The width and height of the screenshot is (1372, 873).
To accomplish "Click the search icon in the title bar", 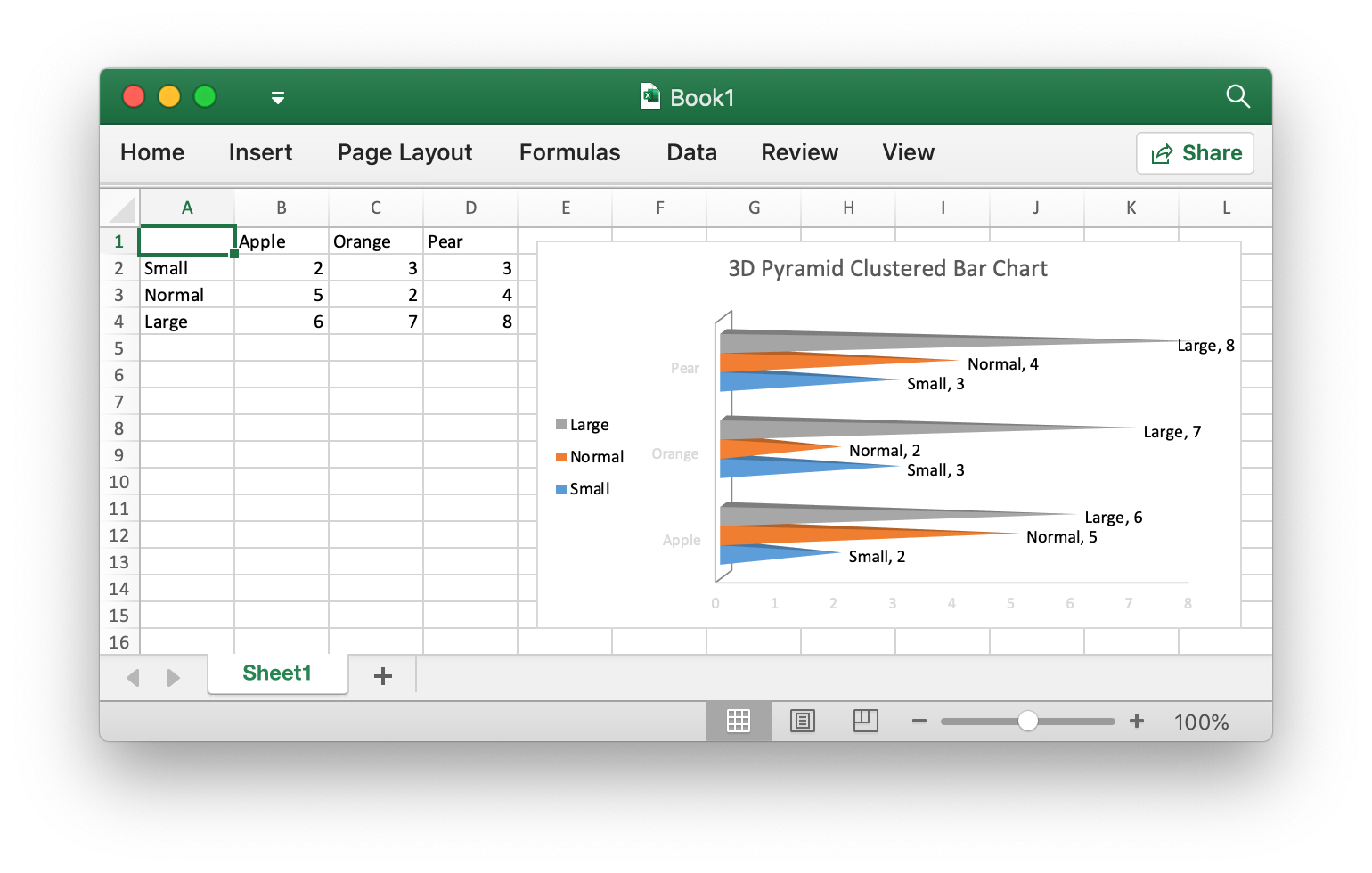I will [x=1238, y=97].
